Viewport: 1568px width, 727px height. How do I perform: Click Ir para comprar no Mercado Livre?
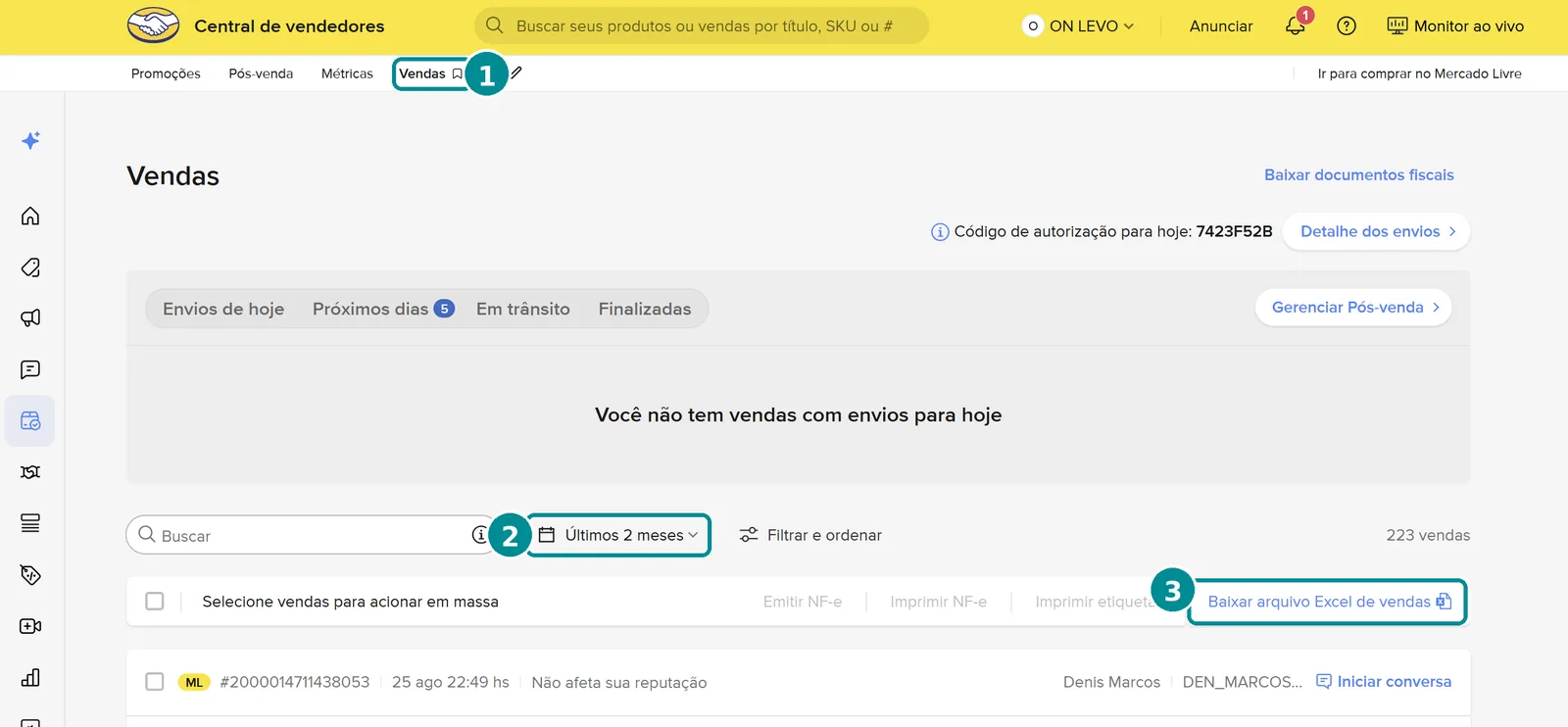[1420, 73]
